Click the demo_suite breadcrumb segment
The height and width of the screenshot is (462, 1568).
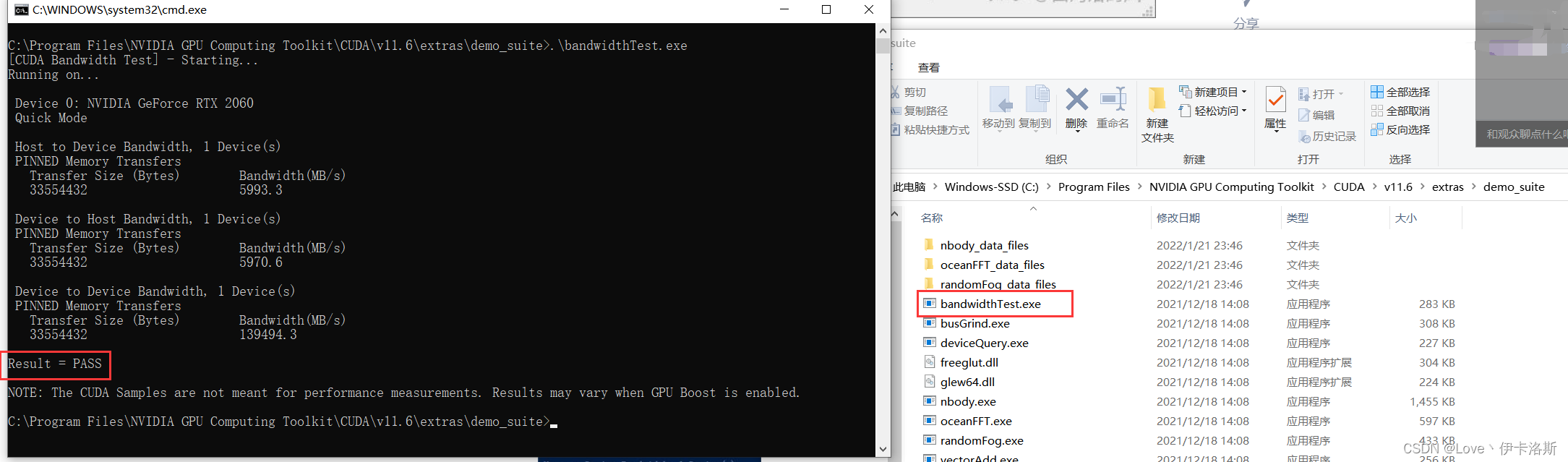1514,187
